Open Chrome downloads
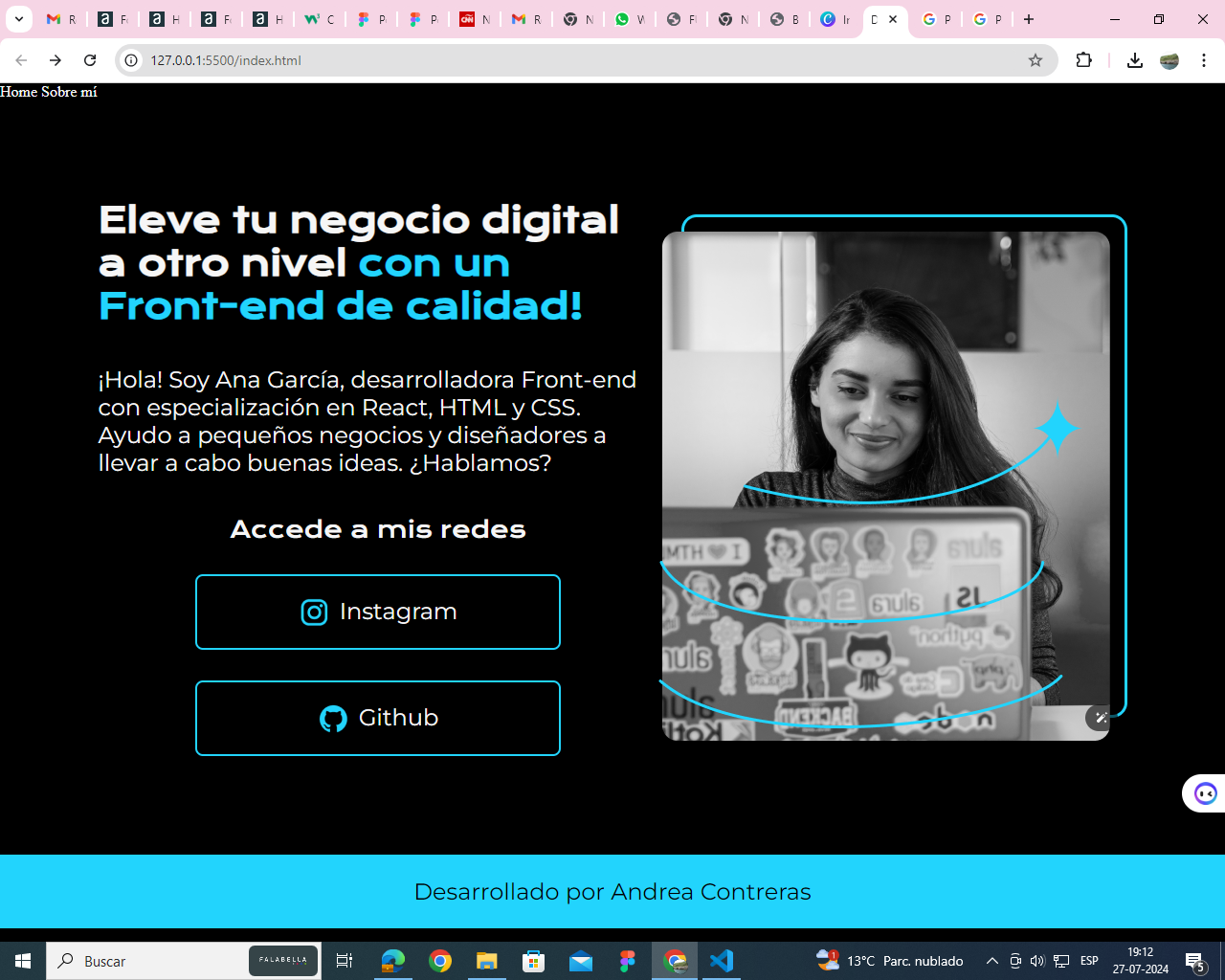The height and width of the screenshot is (980, 1225). point(1135,60)
